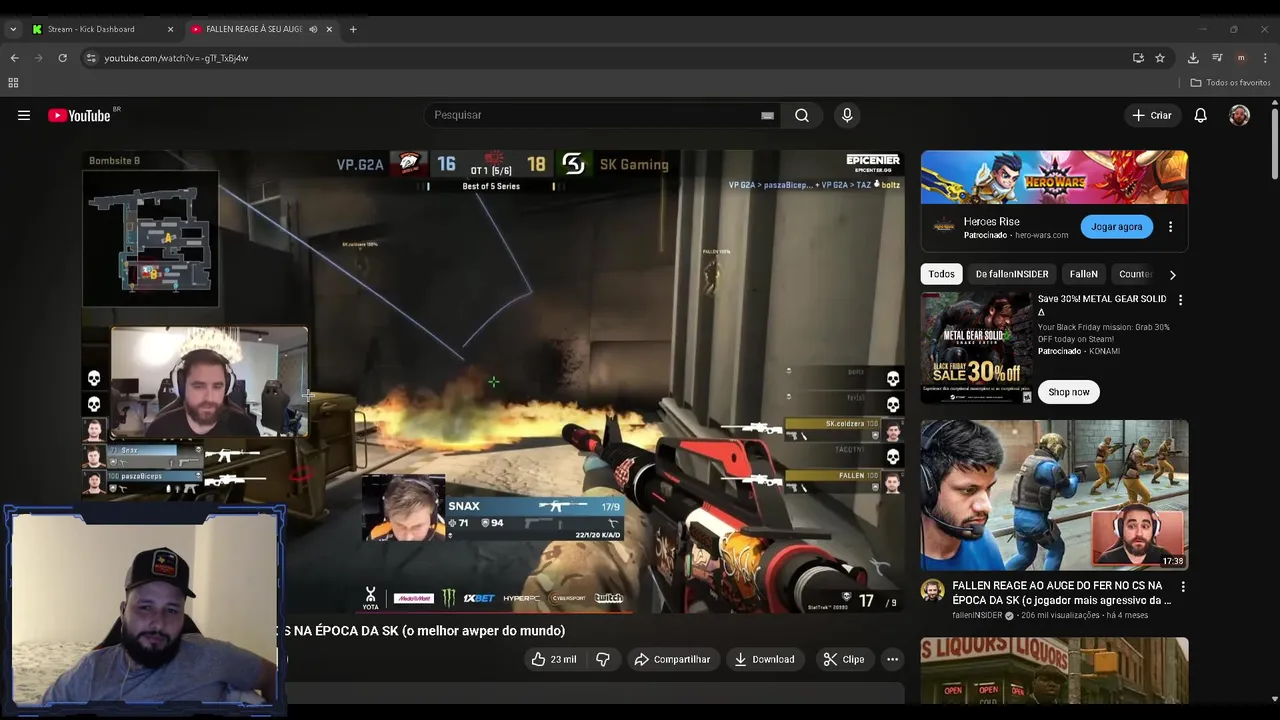Open options for Metal Gear Solid ad
The image size is (1280, 720).
point(1180,300)
